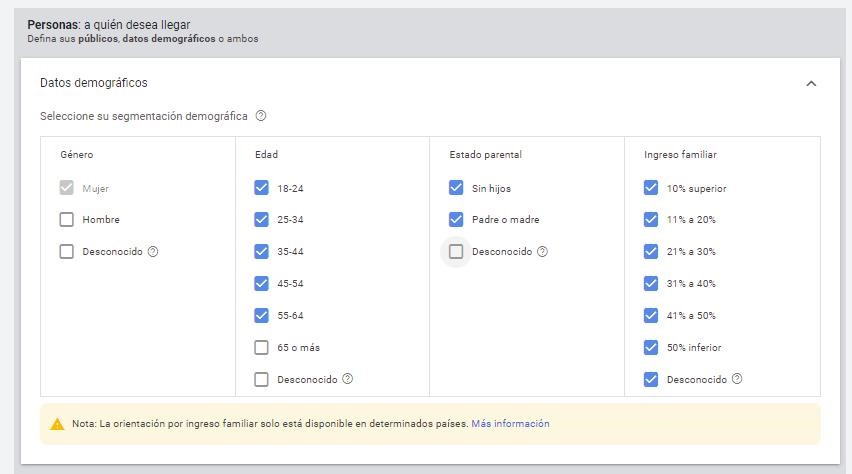The image size is (852, 474).
Task: Click help icon beside Estado parental Desconocido
Action: [542, 252]
